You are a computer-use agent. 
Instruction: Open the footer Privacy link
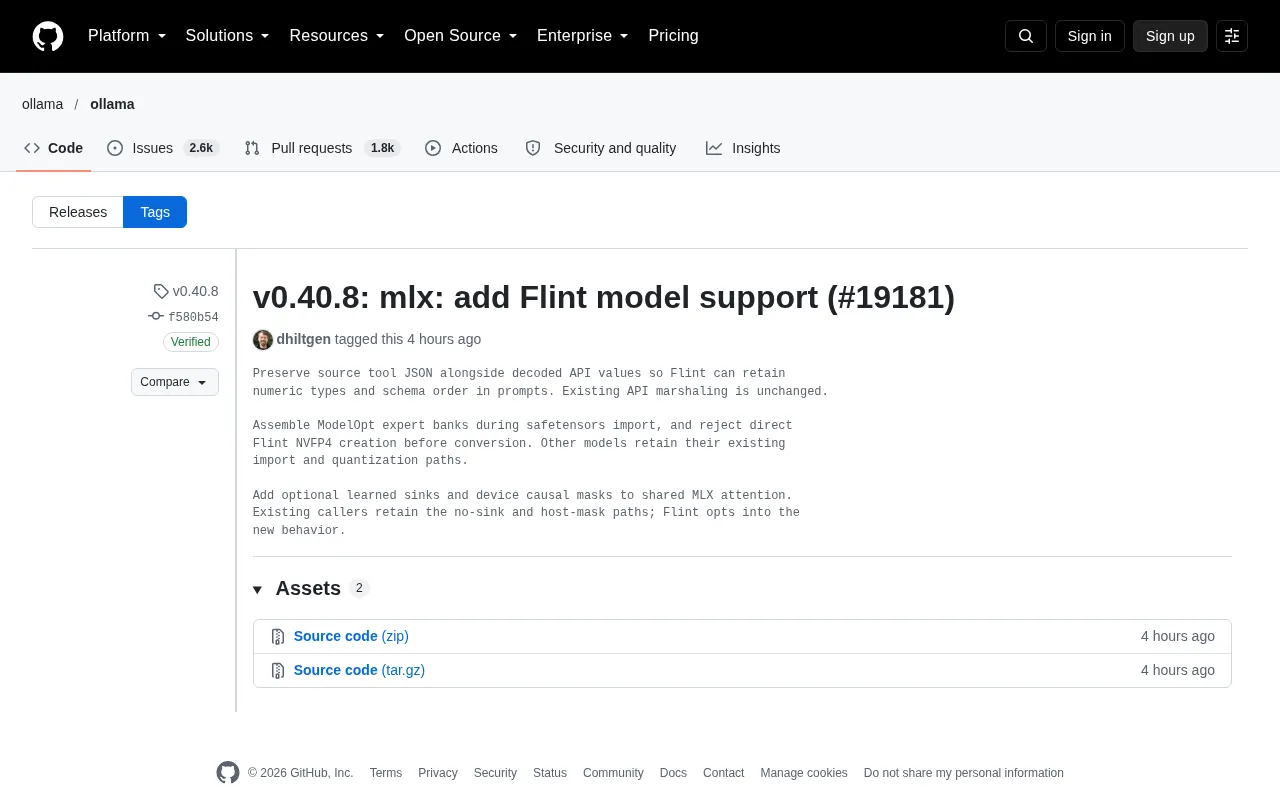click(438, 773)
